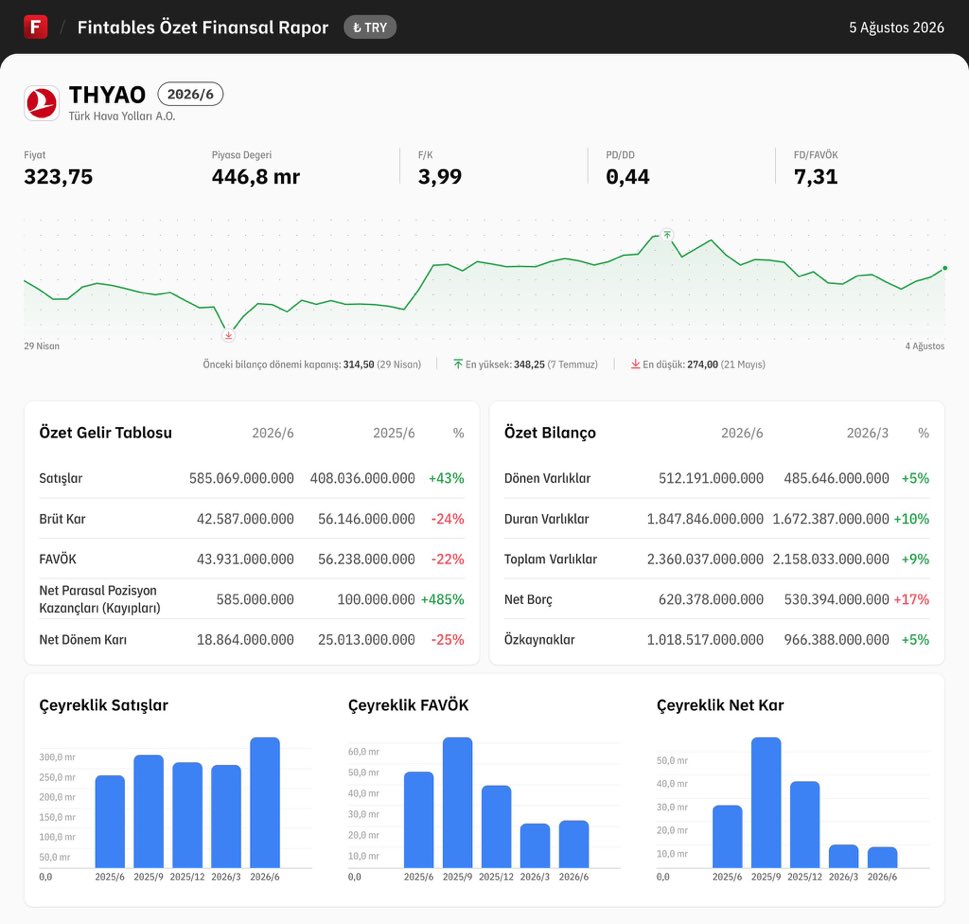Click the FAVÖK 2025/6 value 56.238.000.000

(366, 559)
